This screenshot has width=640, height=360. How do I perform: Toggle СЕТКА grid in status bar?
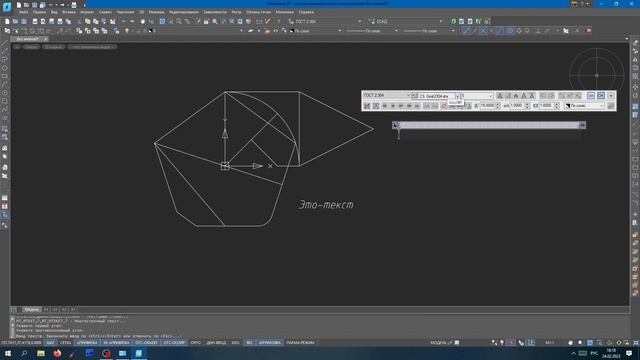(x=65, y=342)
